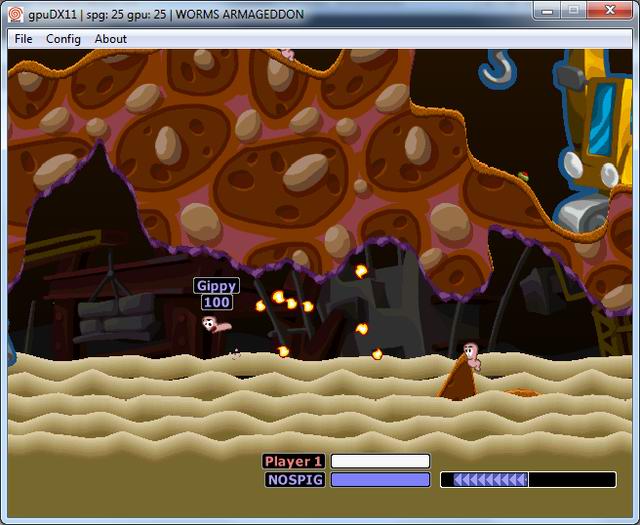The height and width of the screenshot is (525, 640).
Task: Open the File menu
Action: [23, 39]
